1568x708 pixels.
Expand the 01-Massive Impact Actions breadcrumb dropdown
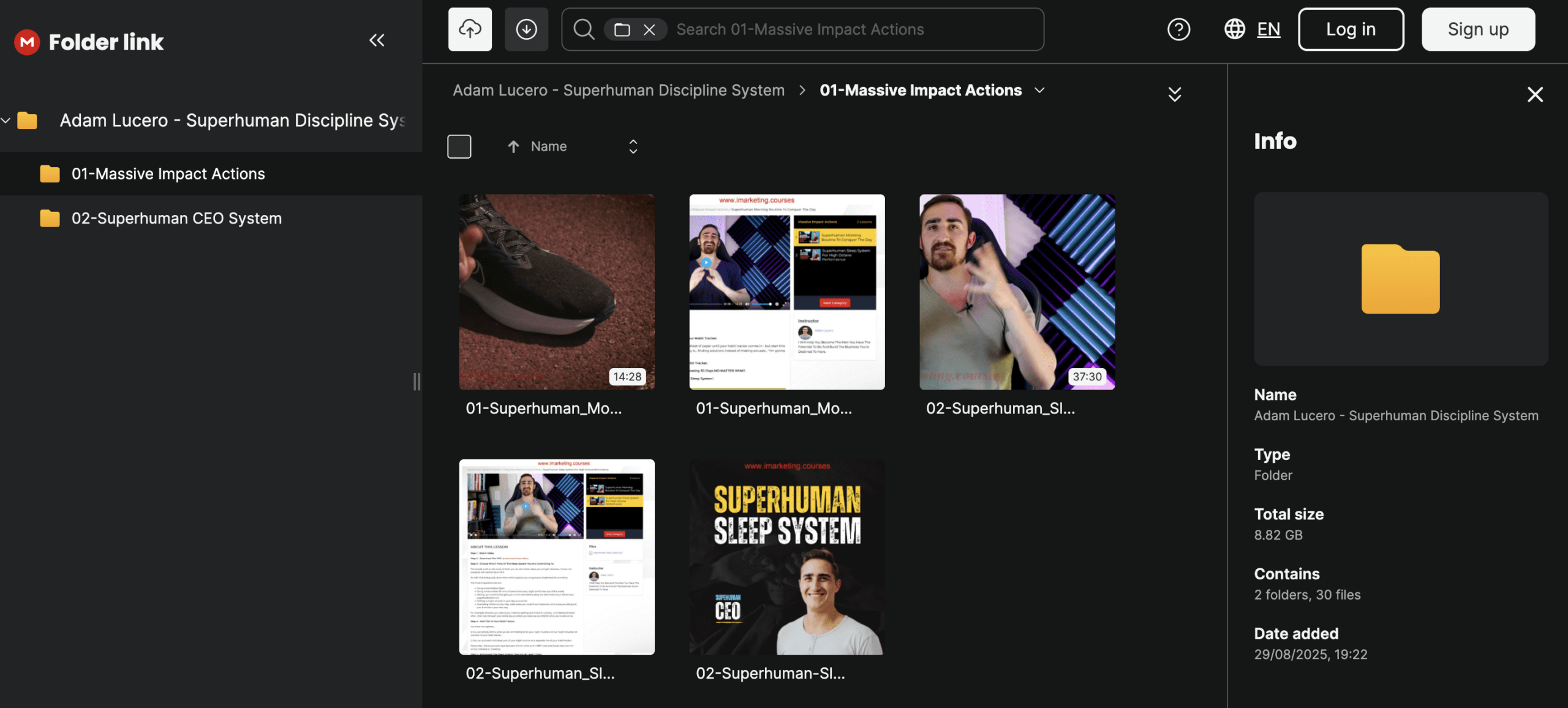click(1039, 90)
